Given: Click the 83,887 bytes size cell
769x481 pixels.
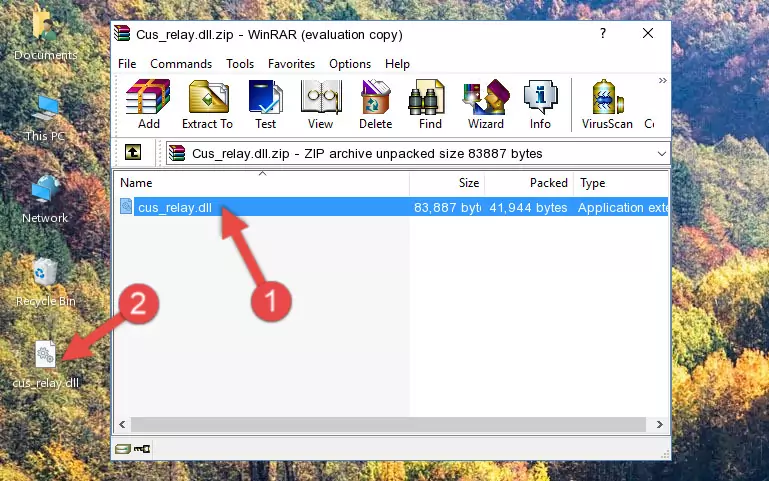Looking at the screenshot, I should coord(447,207).
